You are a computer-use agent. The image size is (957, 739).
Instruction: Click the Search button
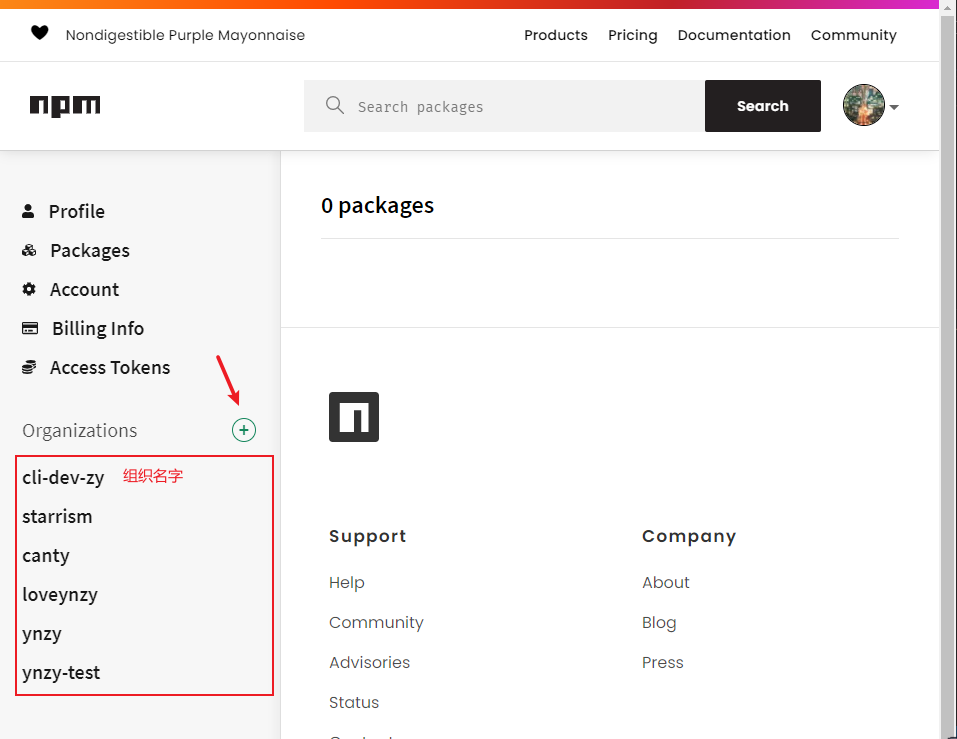[x=763, y=106]
